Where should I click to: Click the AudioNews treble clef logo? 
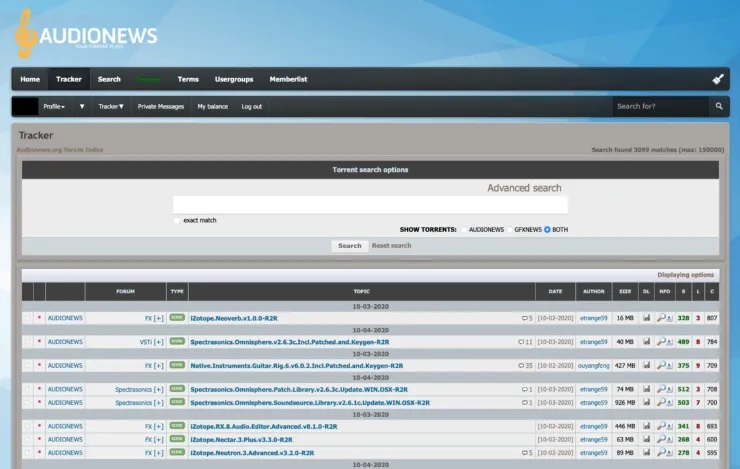pyautogui.click(x=25, y=34)
